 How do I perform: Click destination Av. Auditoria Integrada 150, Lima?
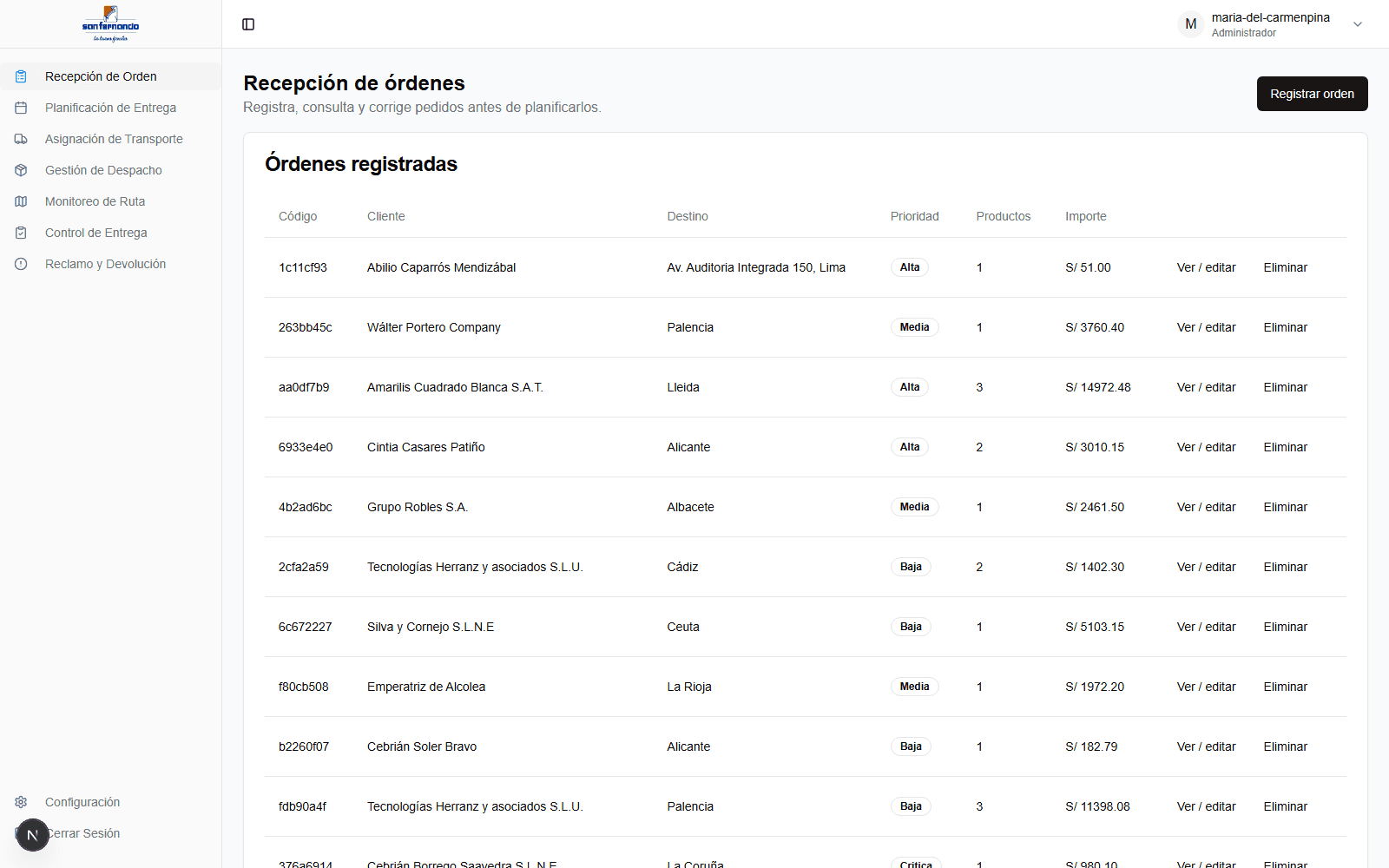[x=756, y=267]
